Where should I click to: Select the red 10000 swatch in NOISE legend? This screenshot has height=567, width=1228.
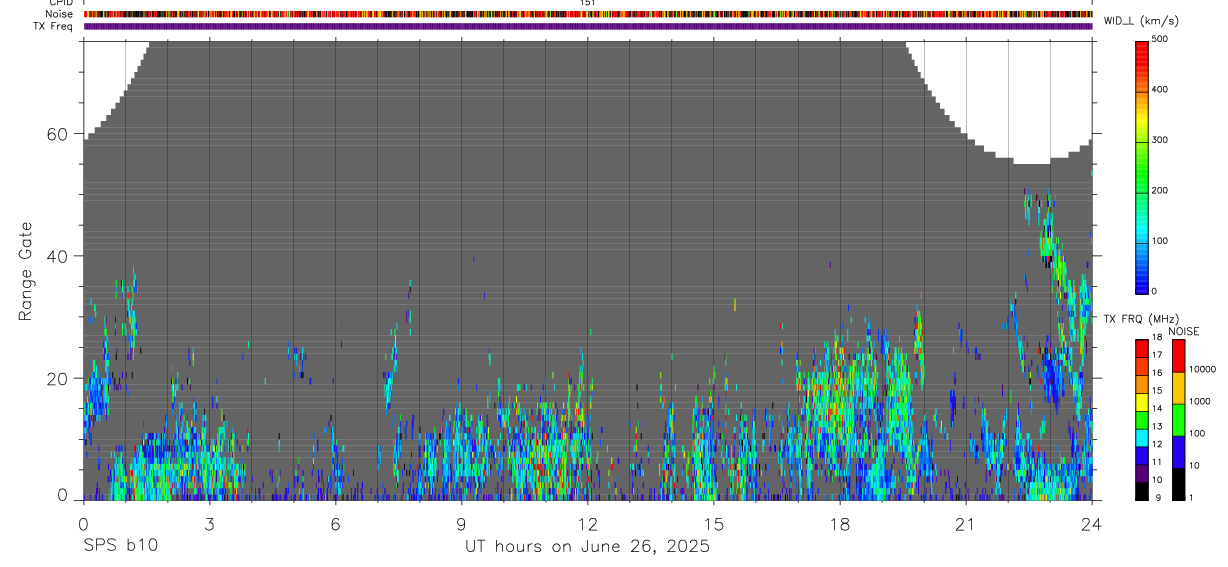pyautogui.click(x=1179, y=355)
